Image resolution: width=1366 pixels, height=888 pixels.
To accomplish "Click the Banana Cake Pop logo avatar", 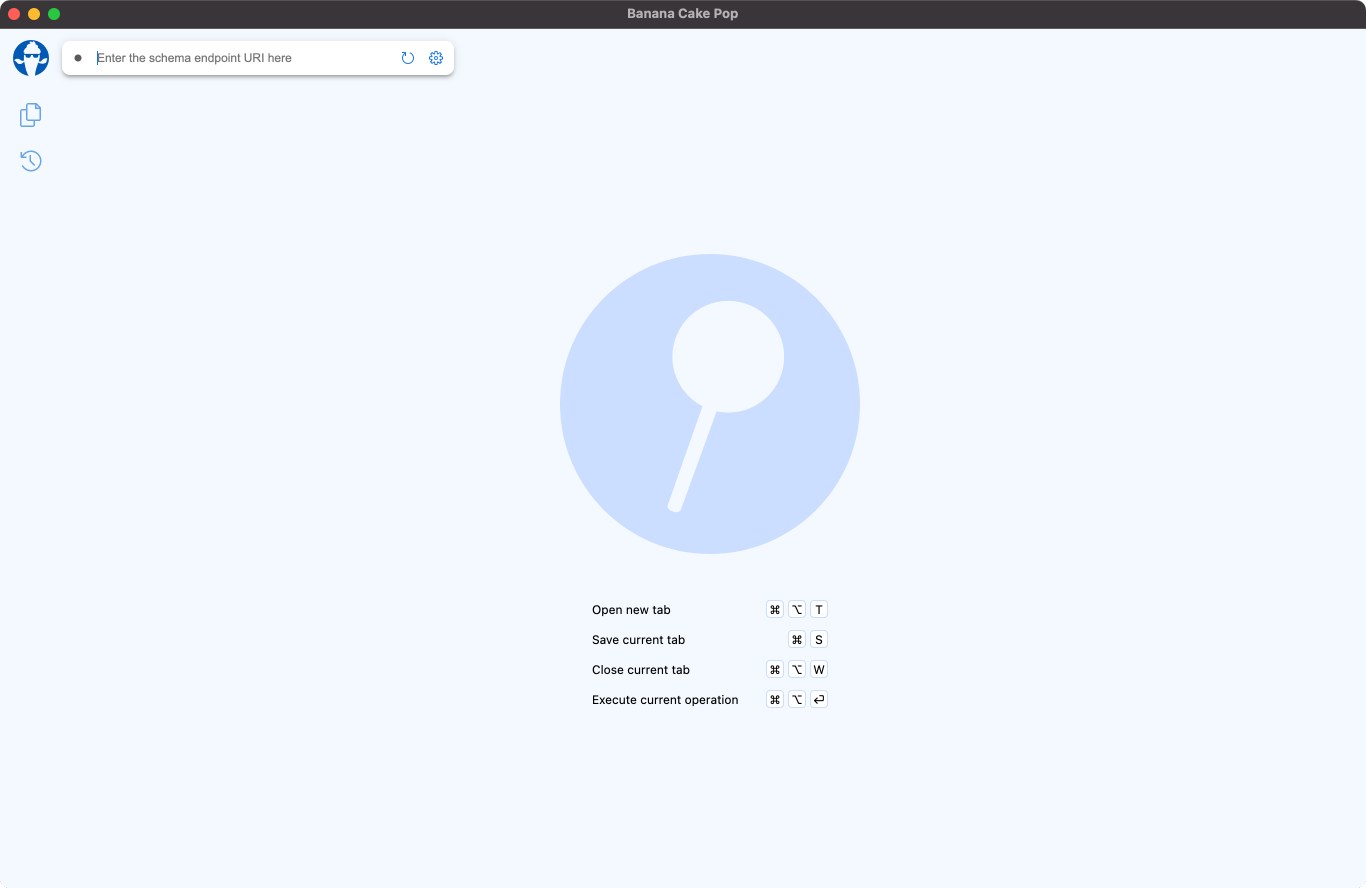I will [x=31, y=58].
